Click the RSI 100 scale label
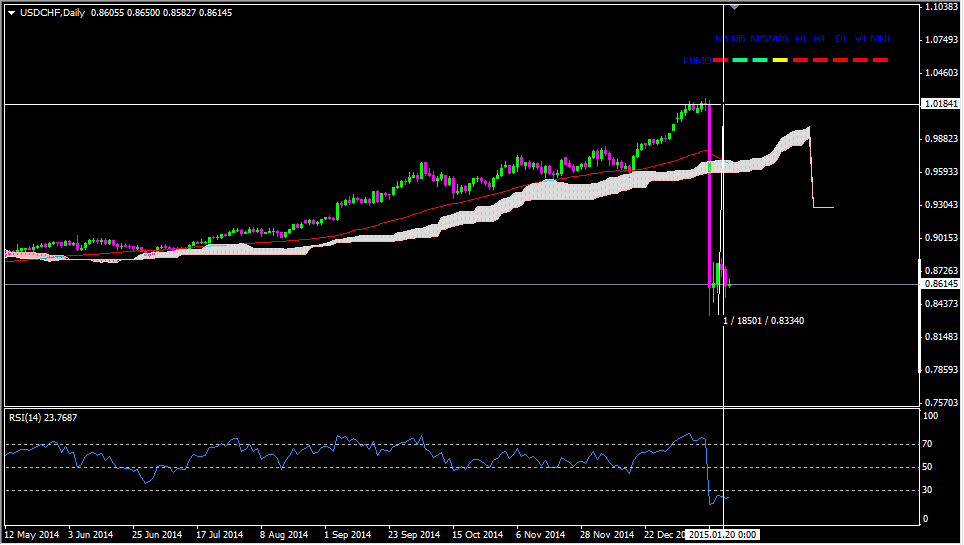The height and width of the screenshot is (545, 964). [931, 416]
